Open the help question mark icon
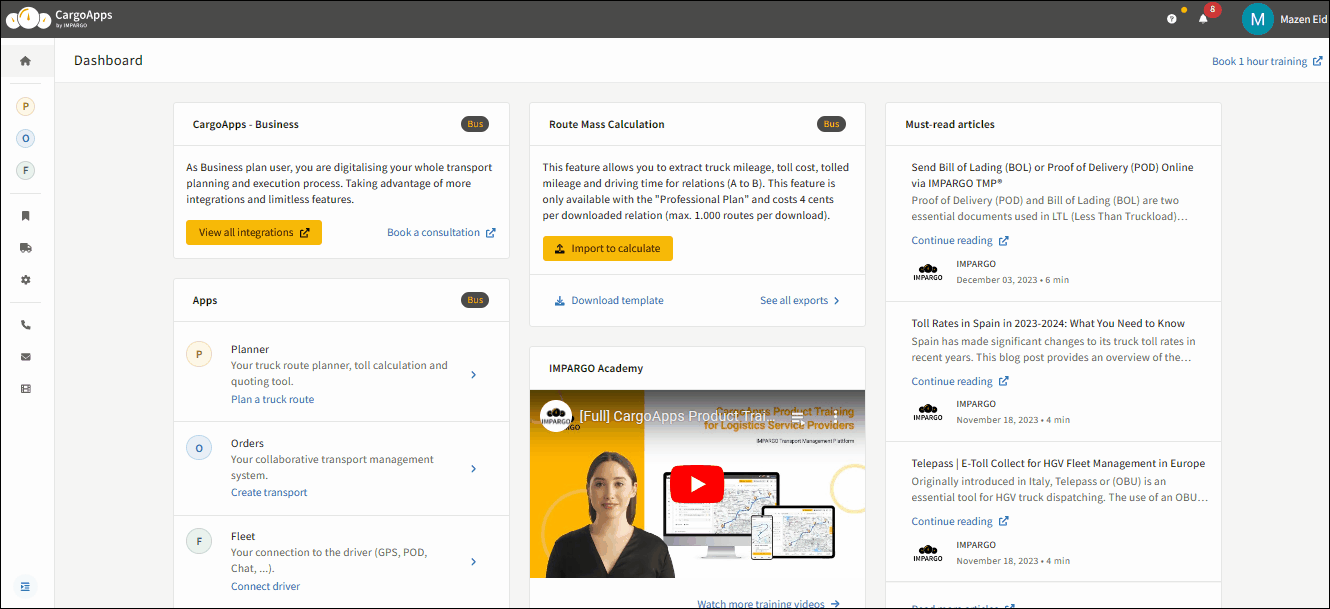The image size is (1330, 609). click(1172, 19)
